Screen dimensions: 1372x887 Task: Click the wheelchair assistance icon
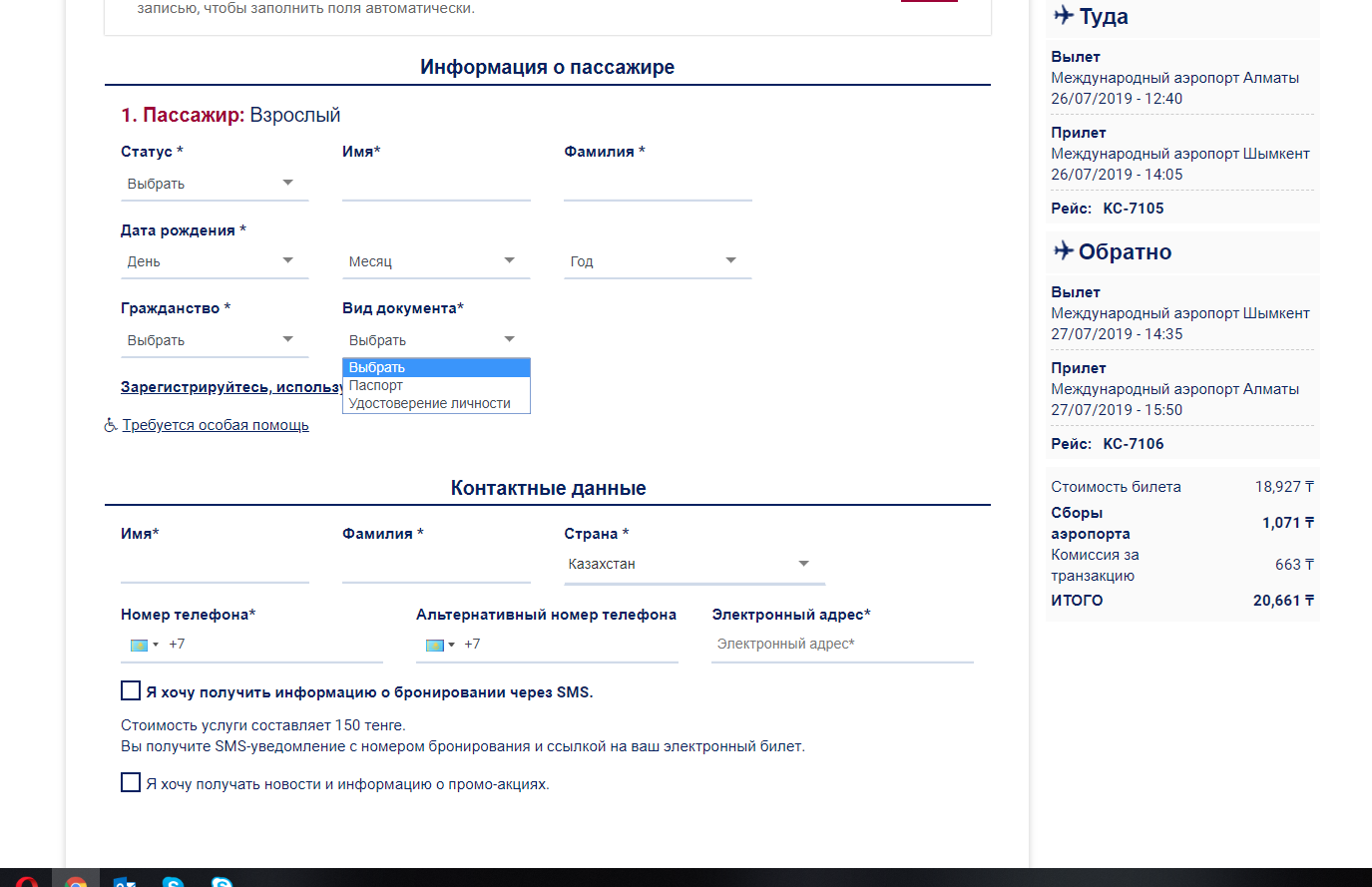(x=111, y=425)
